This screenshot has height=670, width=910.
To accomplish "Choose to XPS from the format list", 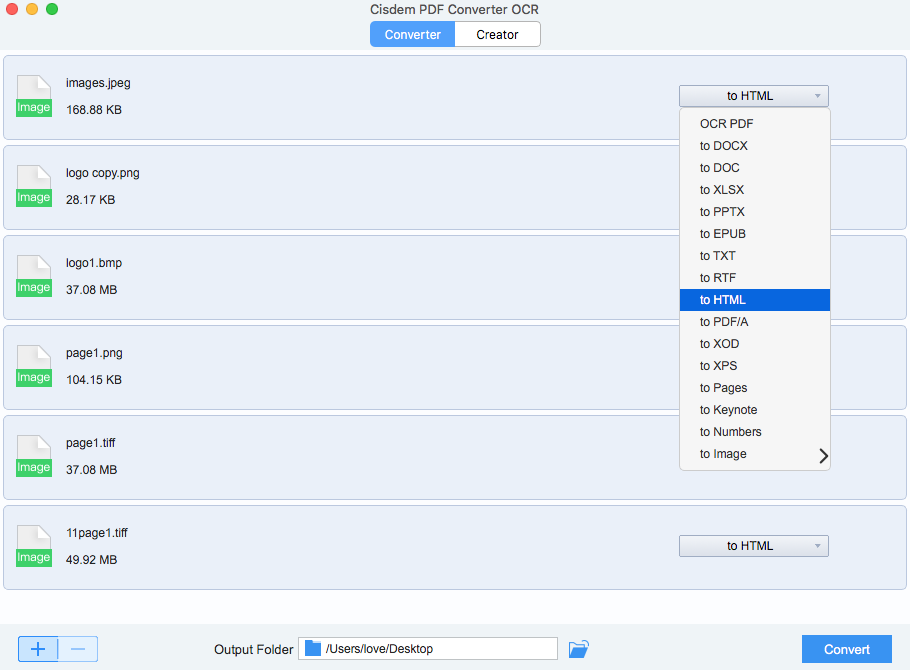I will point(754,366).
